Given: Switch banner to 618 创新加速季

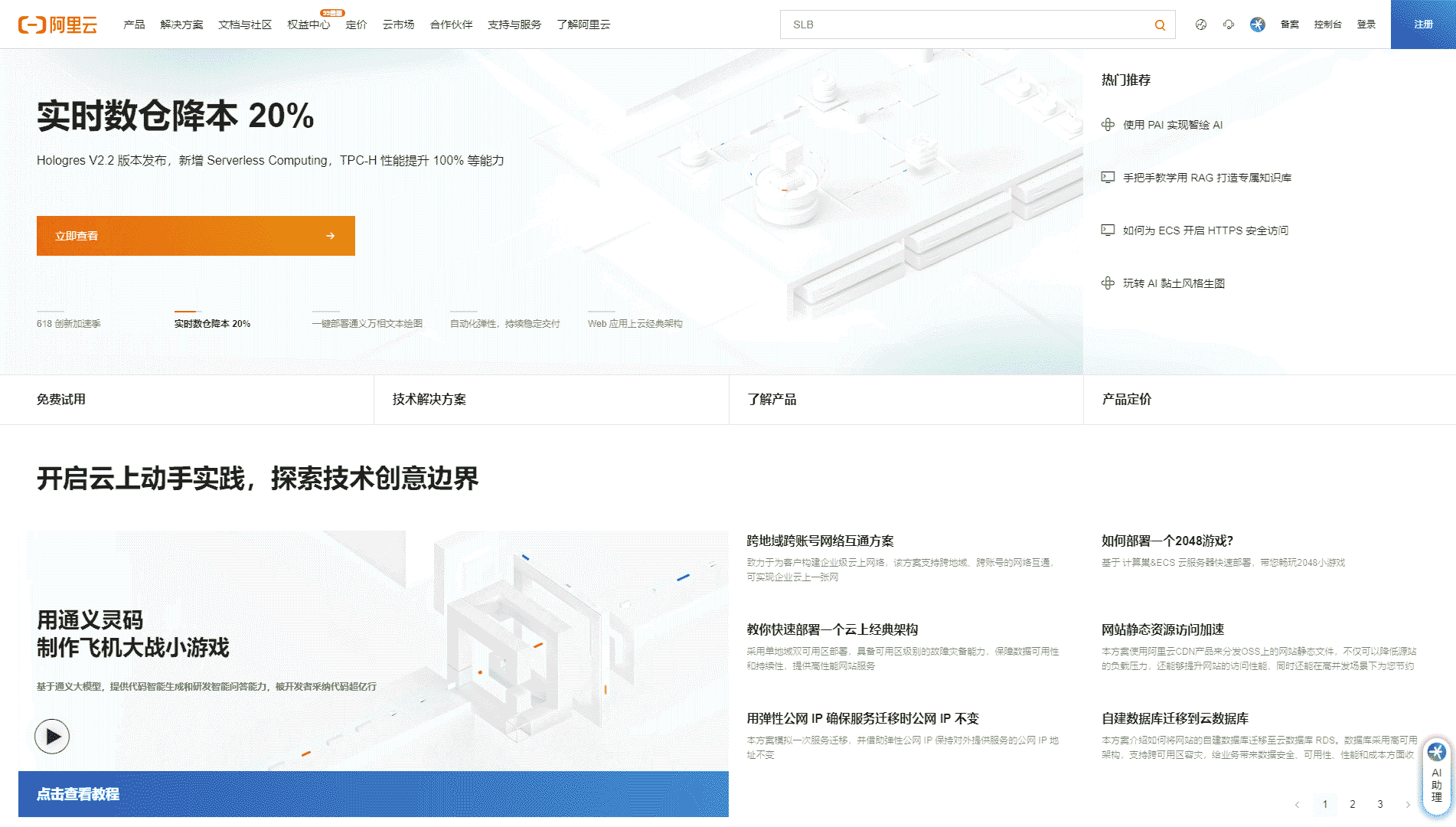Looking at the screenshot, I should pos(68,324).
